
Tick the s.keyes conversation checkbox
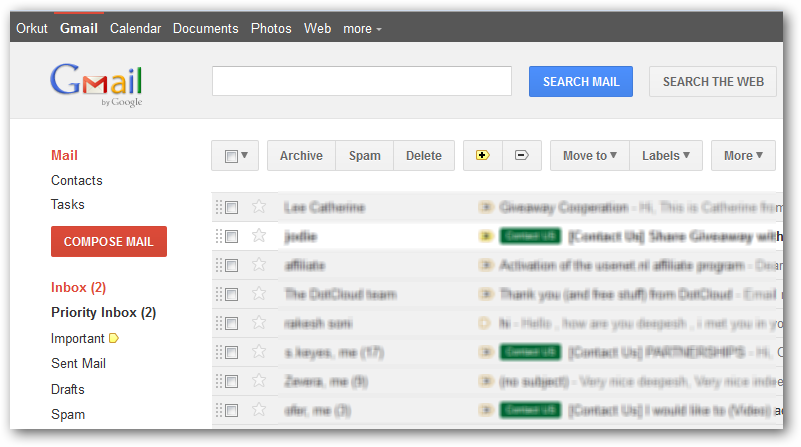tap(232, 352)
